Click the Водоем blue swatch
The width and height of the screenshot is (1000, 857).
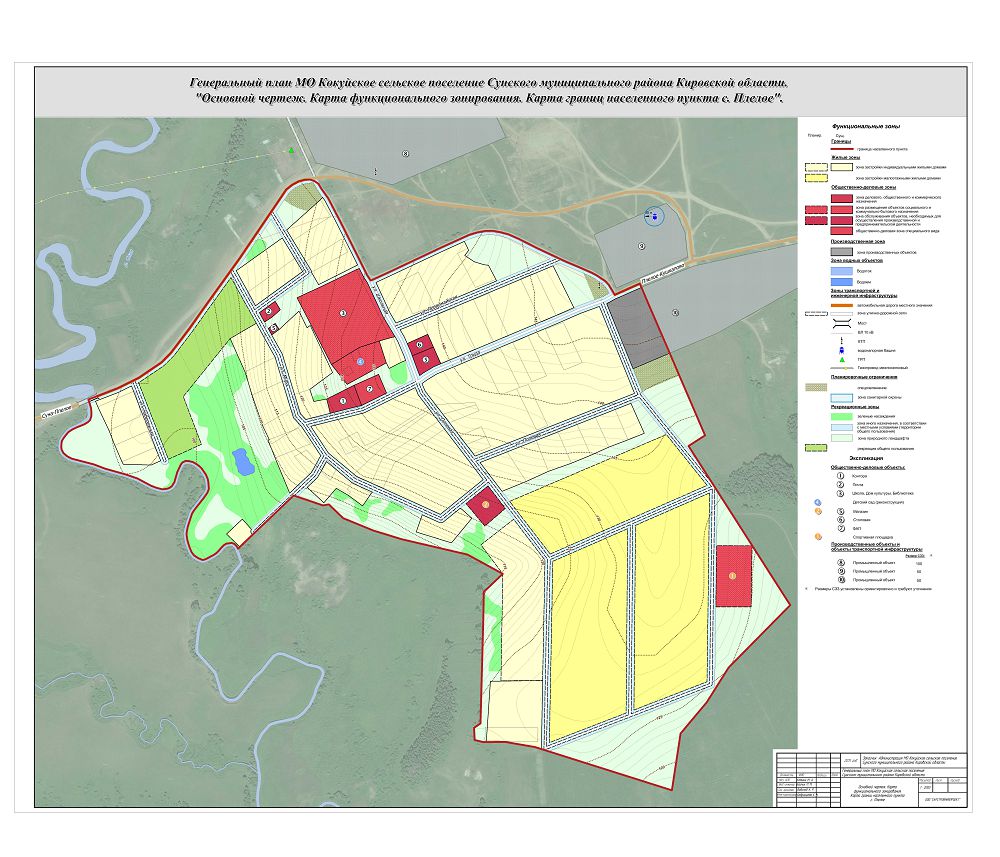[x=842, y=281]
